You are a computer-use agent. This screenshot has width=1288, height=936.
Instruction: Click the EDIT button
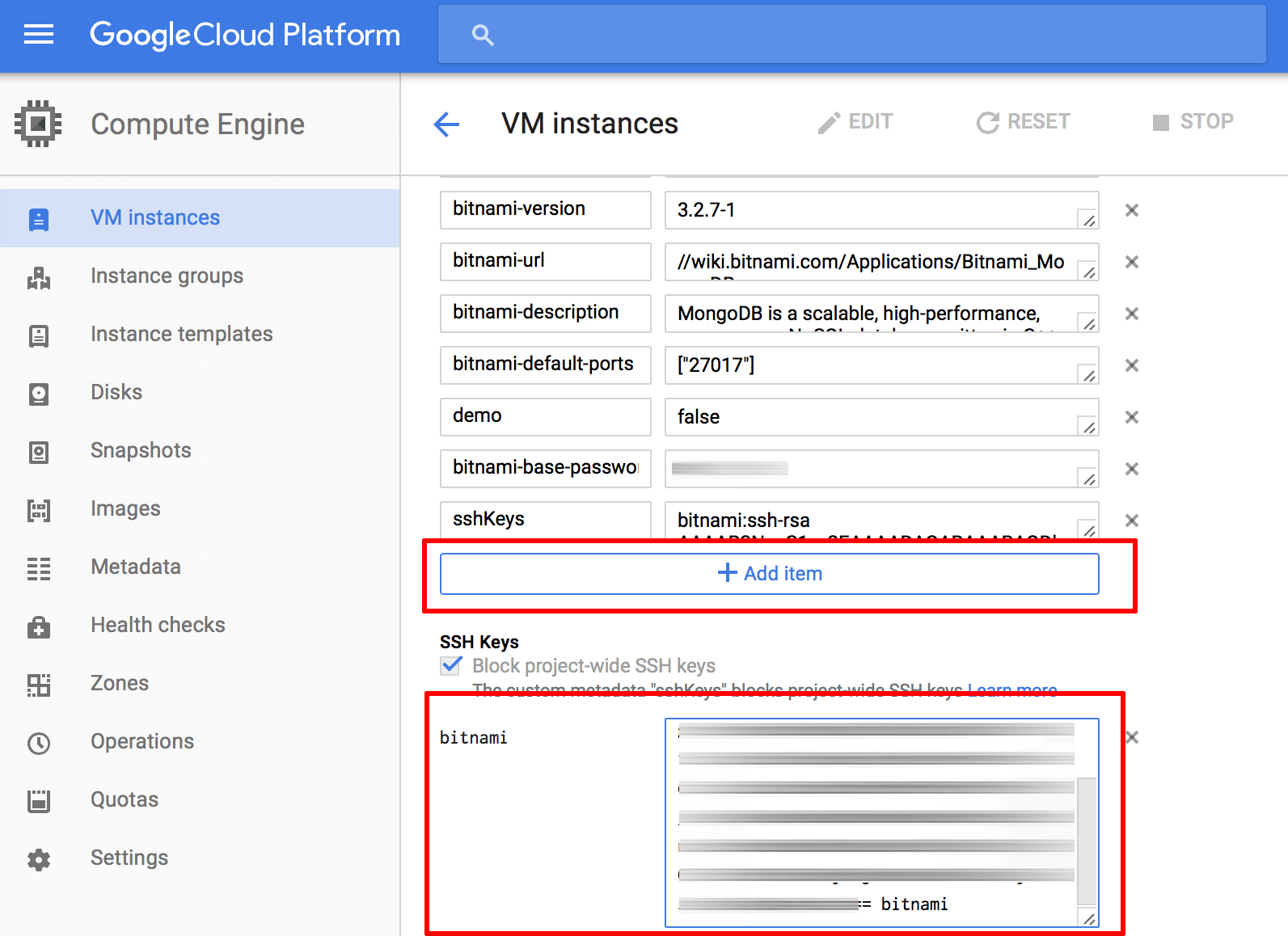(855, 122)
